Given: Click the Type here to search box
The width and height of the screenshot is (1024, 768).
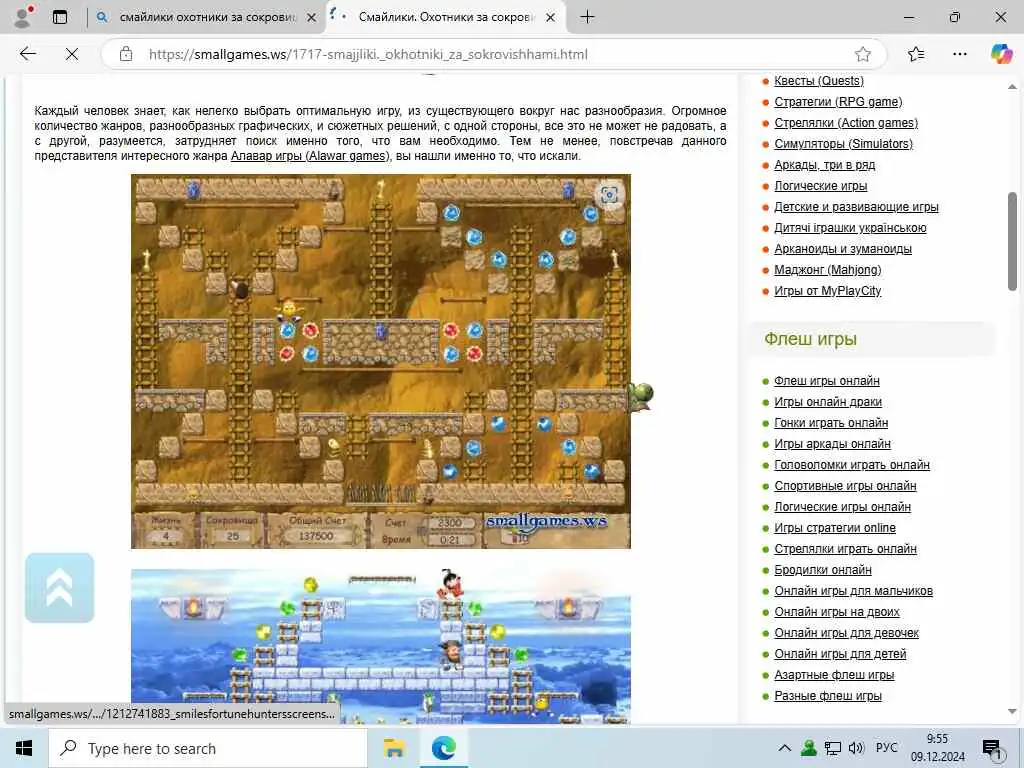Looking at the screenshot, I should 208,748.
